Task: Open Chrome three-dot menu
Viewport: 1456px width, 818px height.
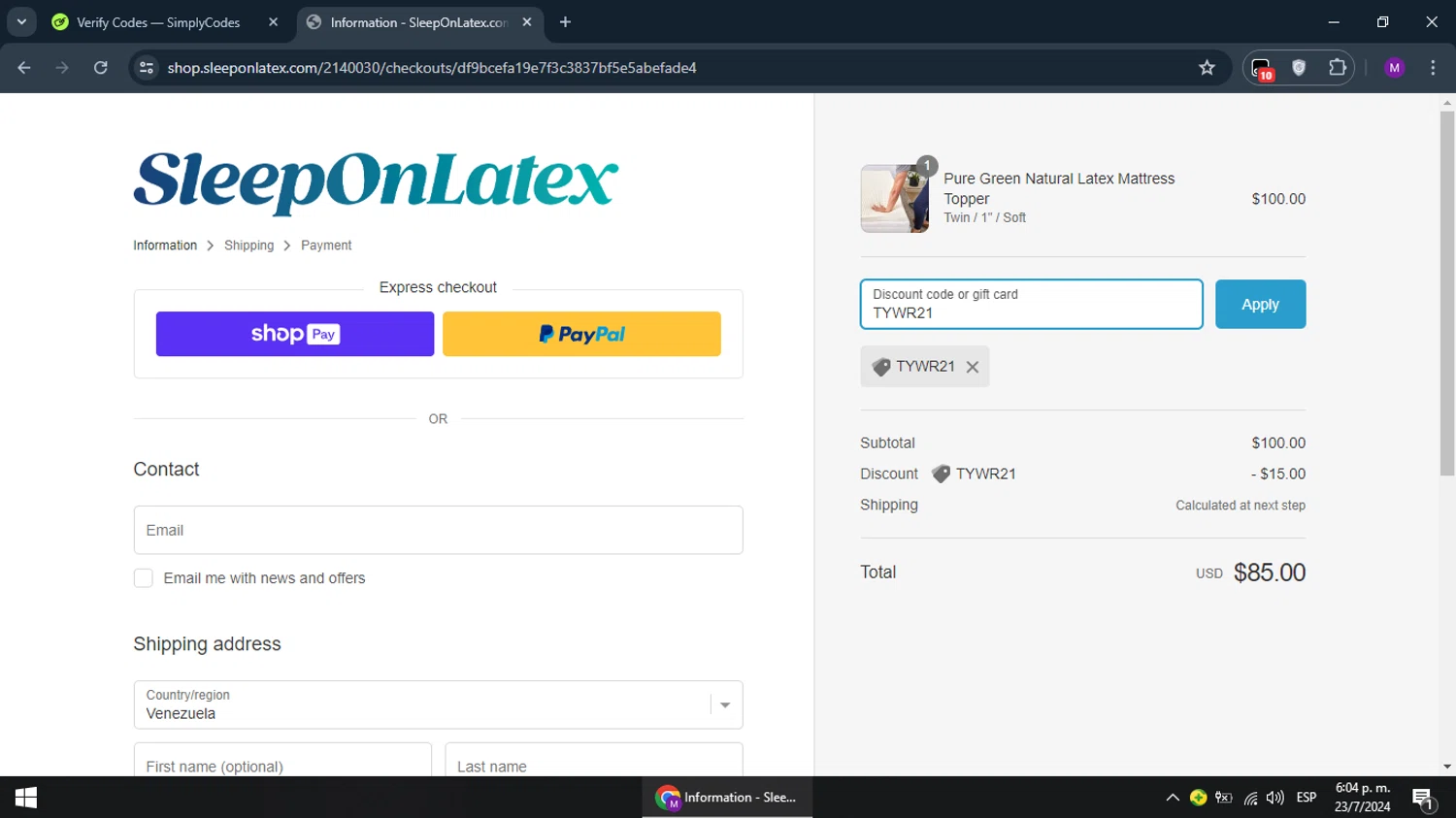Action: [1433, 68]
